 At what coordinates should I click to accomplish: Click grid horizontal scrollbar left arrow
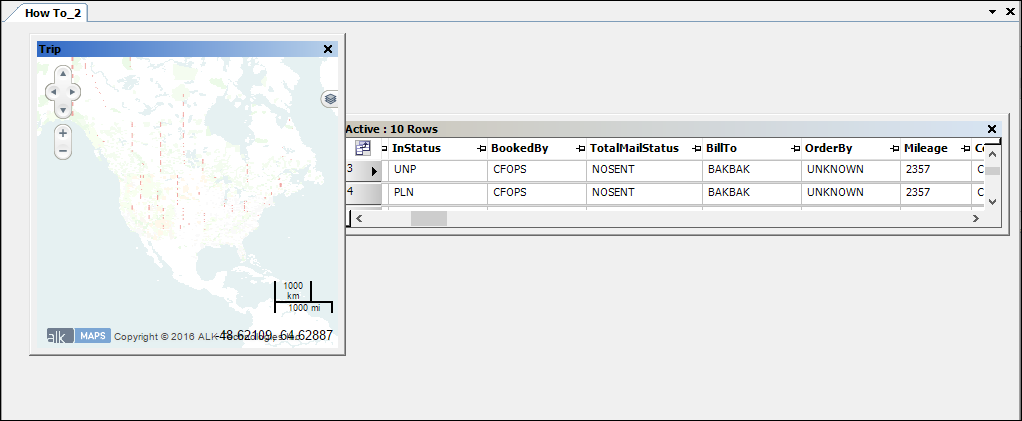358,218
